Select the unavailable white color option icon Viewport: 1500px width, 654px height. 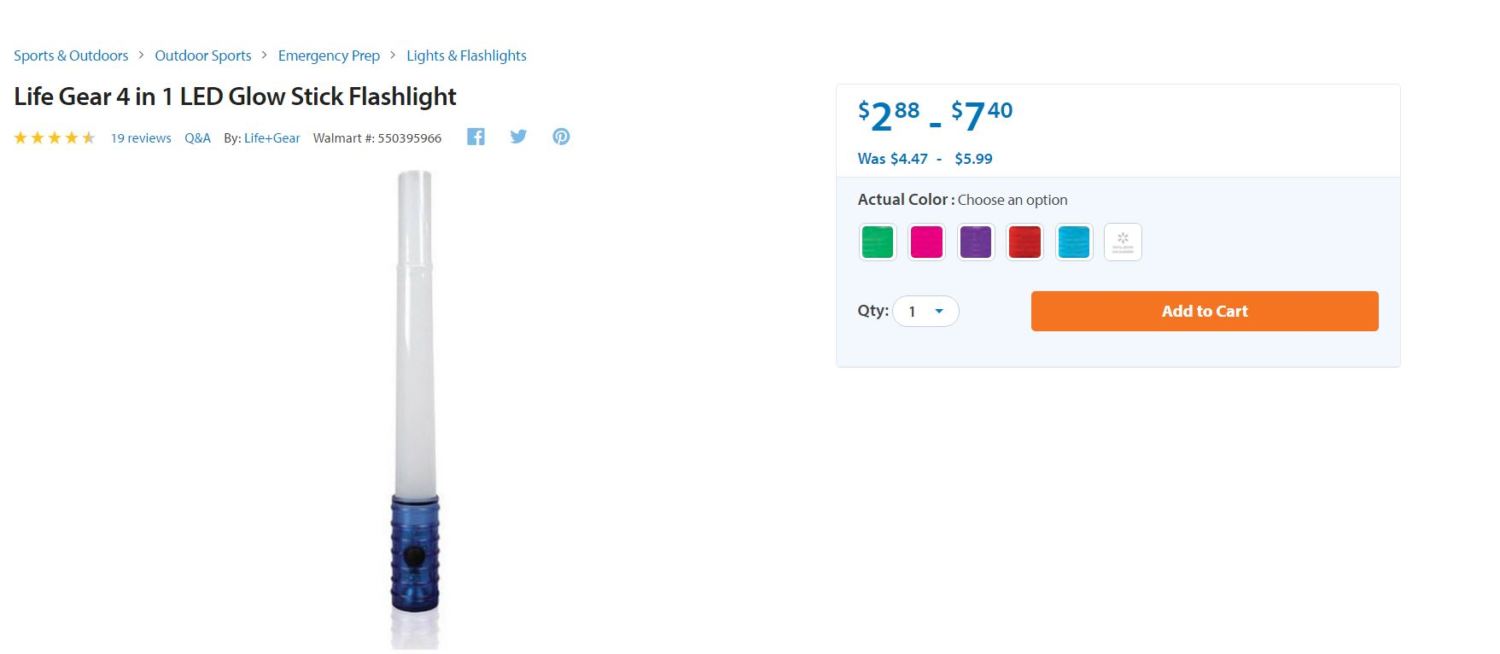click(1123, 242)
